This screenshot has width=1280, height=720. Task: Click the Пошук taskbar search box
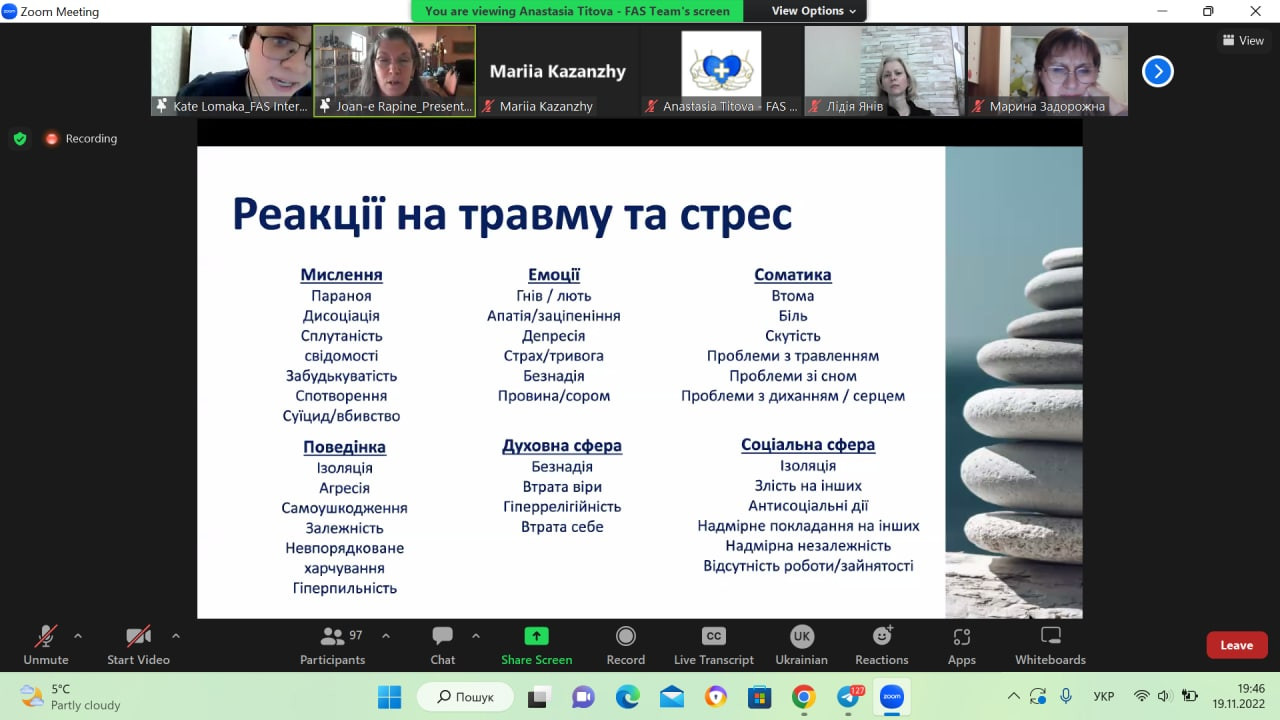[x=465, y=697]
